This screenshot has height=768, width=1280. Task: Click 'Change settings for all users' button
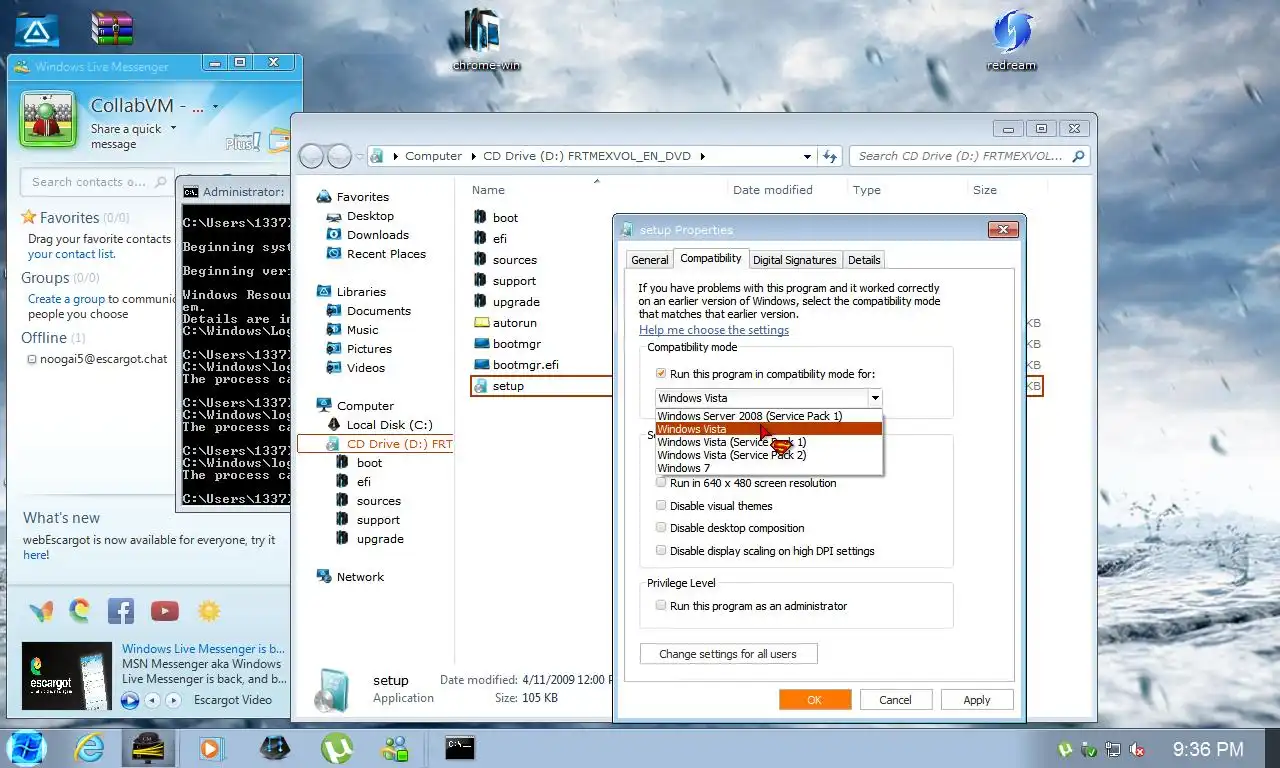(728, 654)
